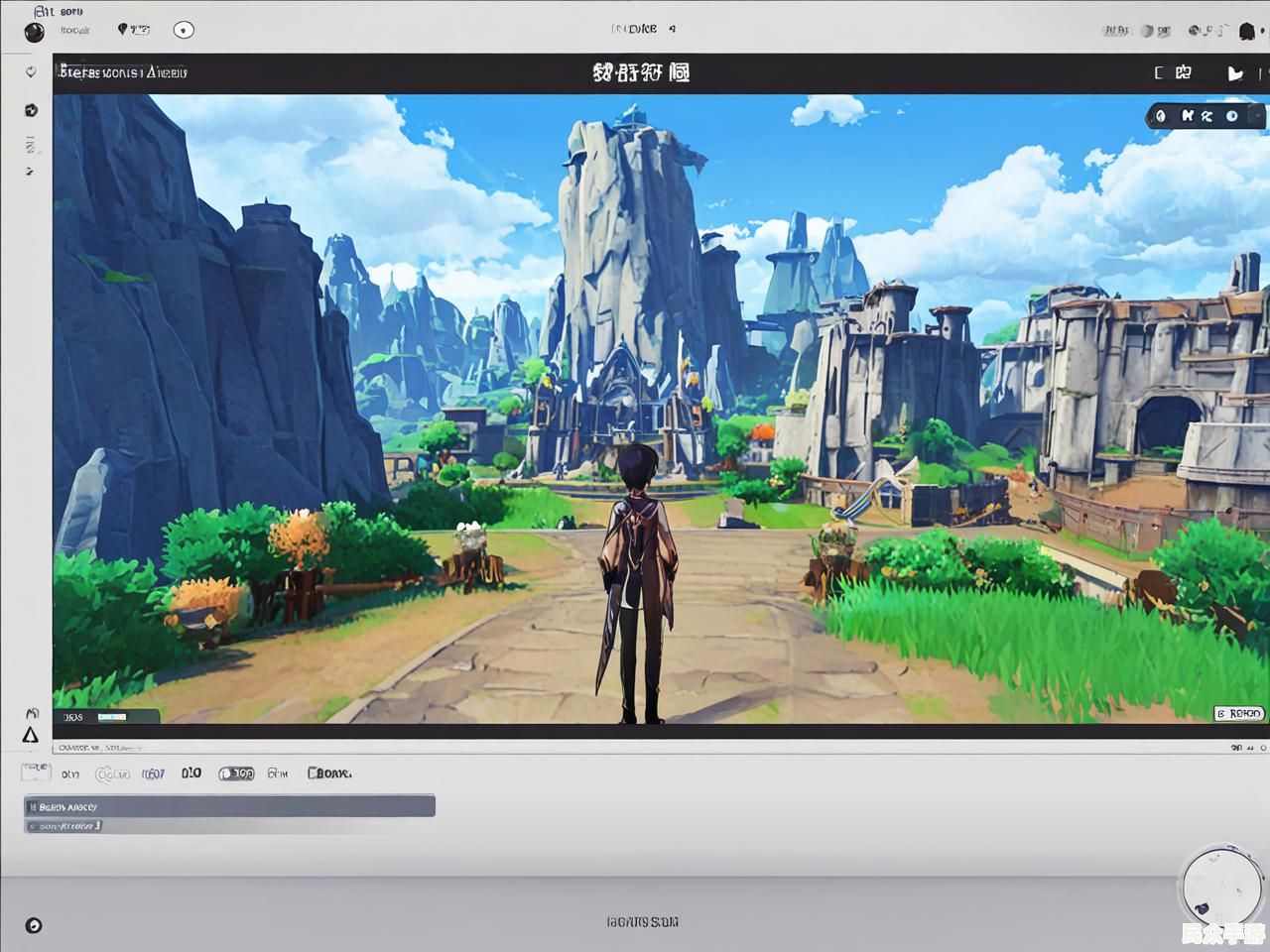This screenshot has height=952, width=1270.
Task: Select the map pin icon in top bar
Action: (123, 30)
